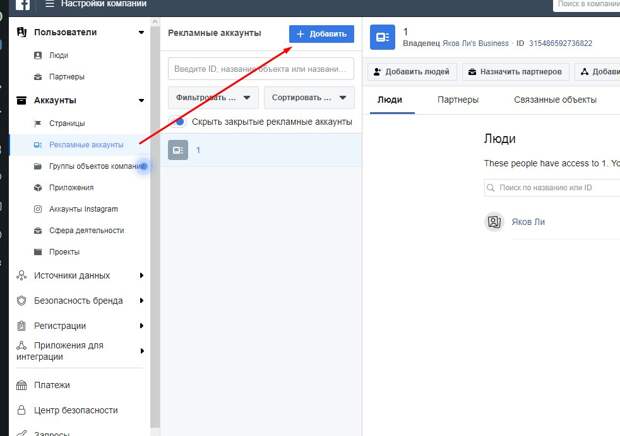This screenshot has height=436, width=620.
Task: Click the blue ad account header icon
Action: [382, 37]
